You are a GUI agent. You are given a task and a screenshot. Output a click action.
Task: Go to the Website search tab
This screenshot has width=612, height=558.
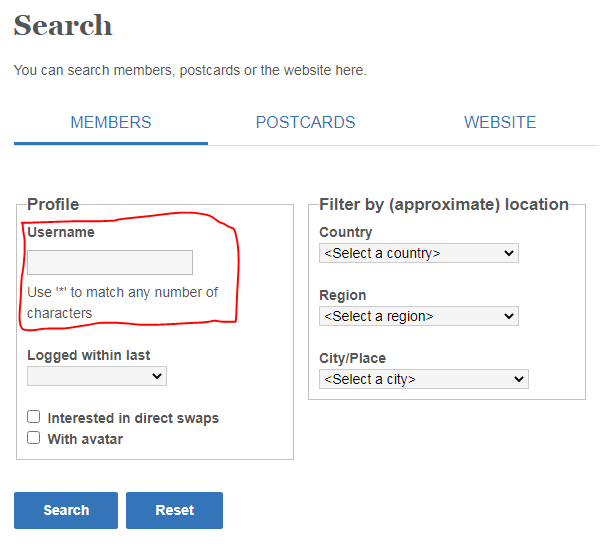point(499,123)
